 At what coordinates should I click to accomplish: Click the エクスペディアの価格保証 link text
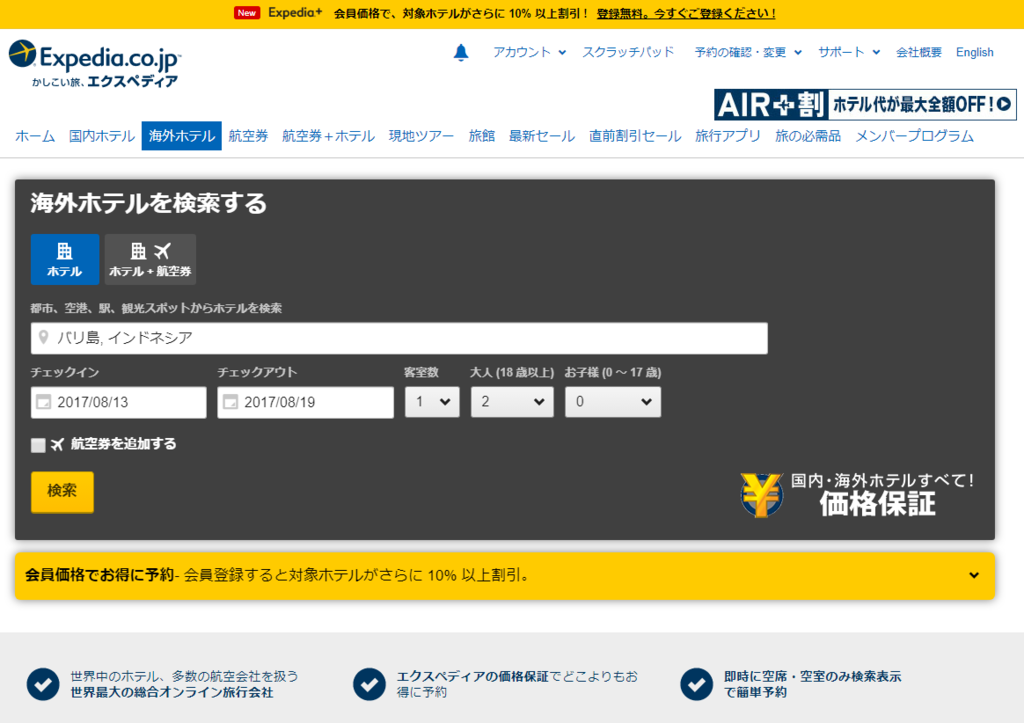472,677
